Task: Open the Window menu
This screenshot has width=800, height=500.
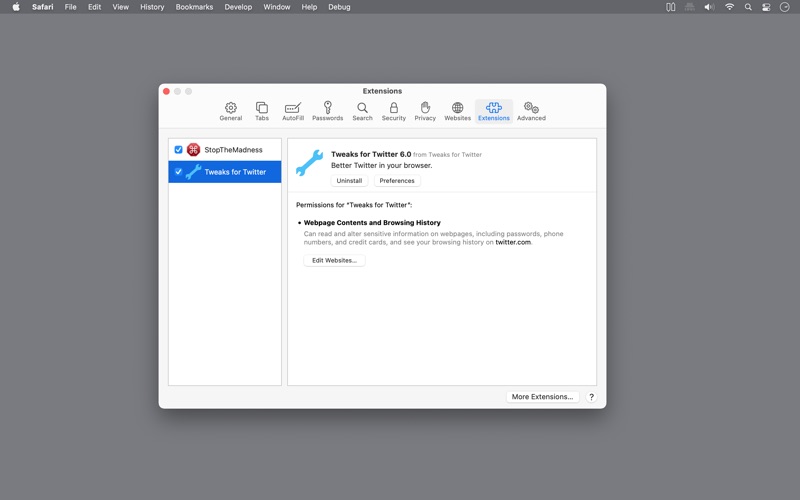Action: pos(277,7)
